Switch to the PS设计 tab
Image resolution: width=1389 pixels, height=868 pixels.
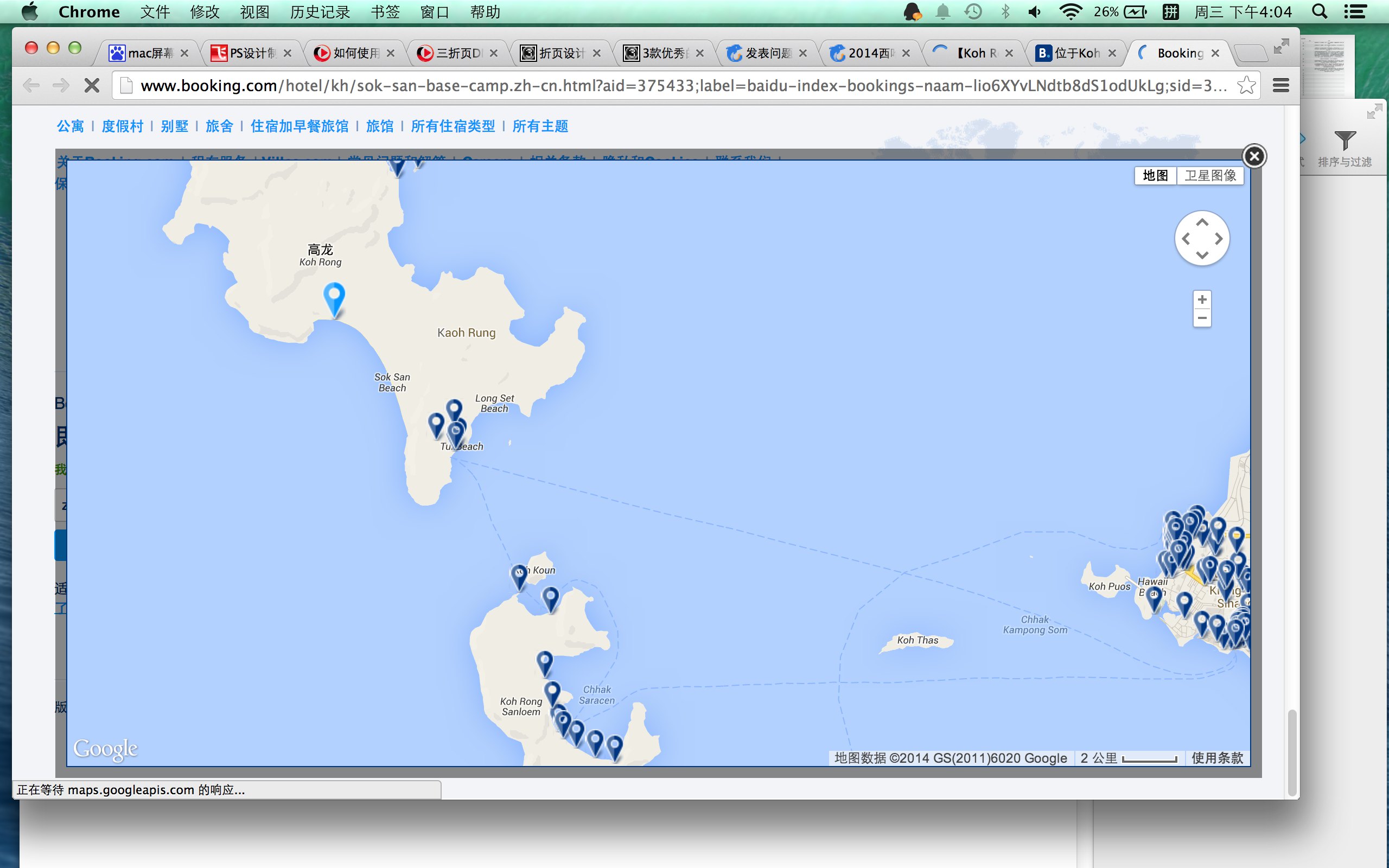[x=251, y=53]
